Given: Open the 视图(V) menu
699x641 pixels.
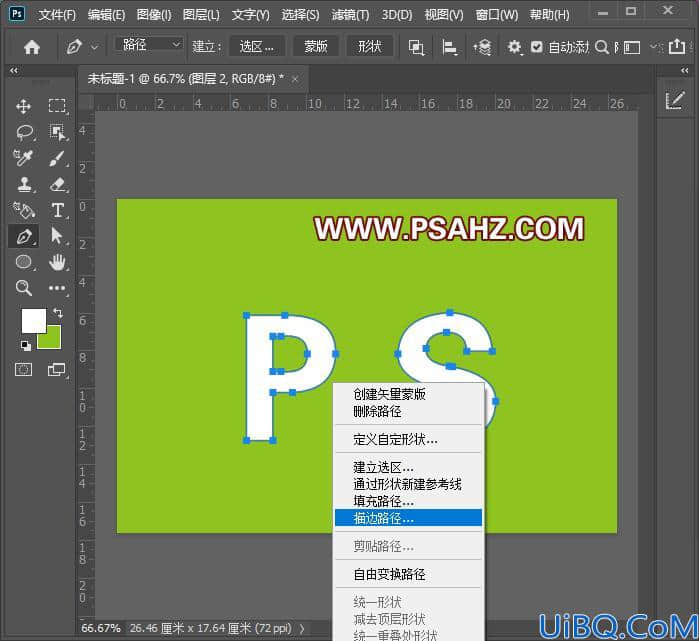Looking at the screenshot, I should 444,15.
